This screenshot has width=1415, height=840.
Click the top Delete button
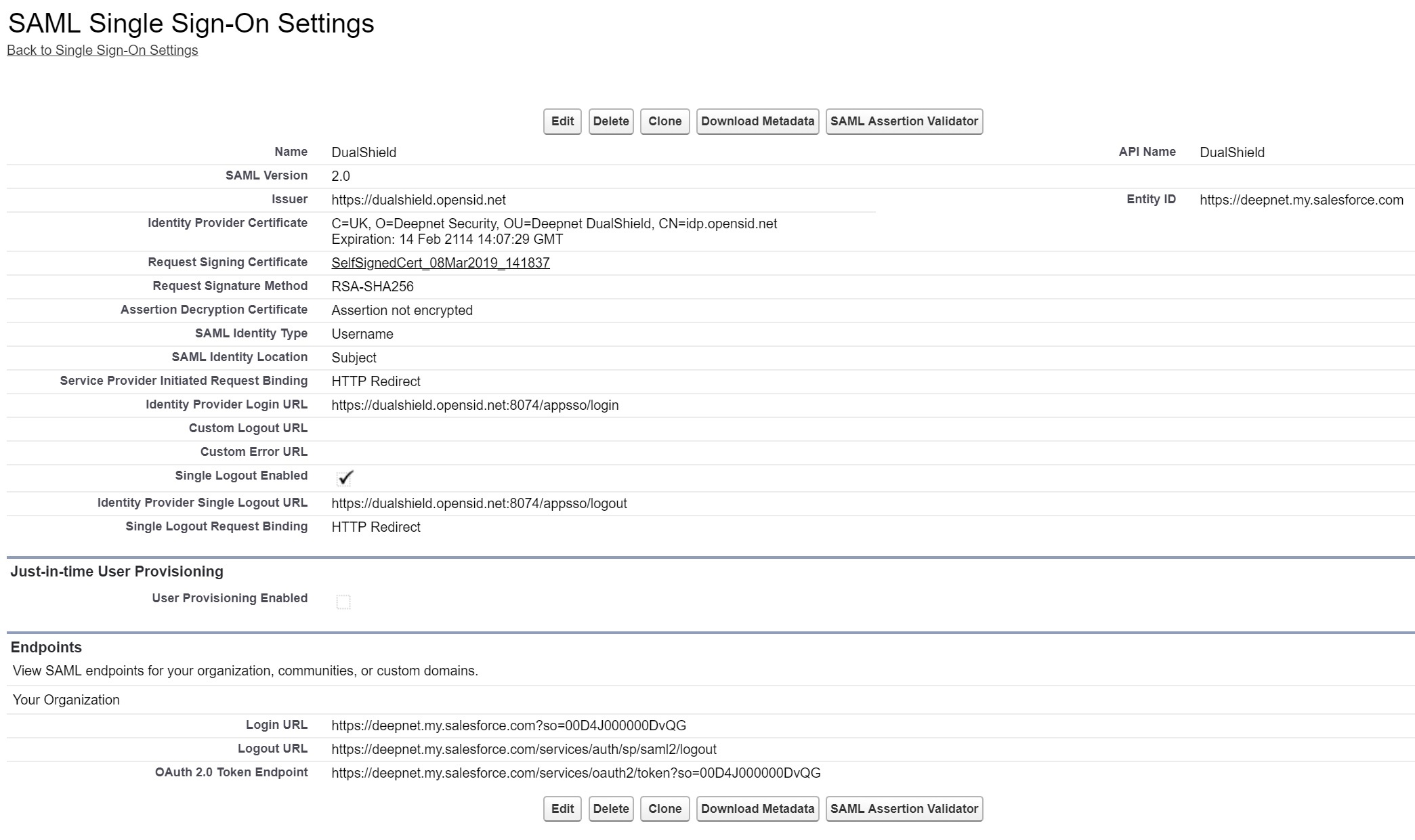click(610, 121)
